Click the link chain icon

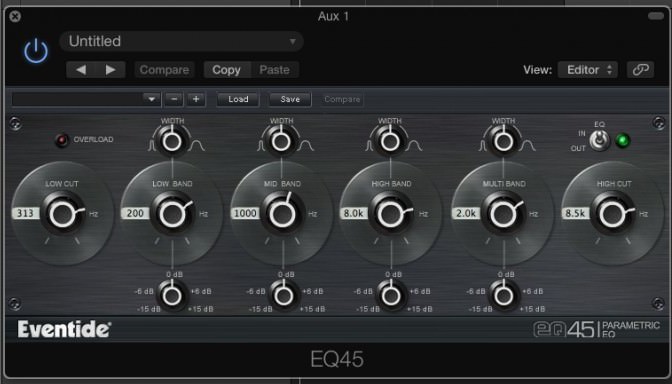(640, 69)
